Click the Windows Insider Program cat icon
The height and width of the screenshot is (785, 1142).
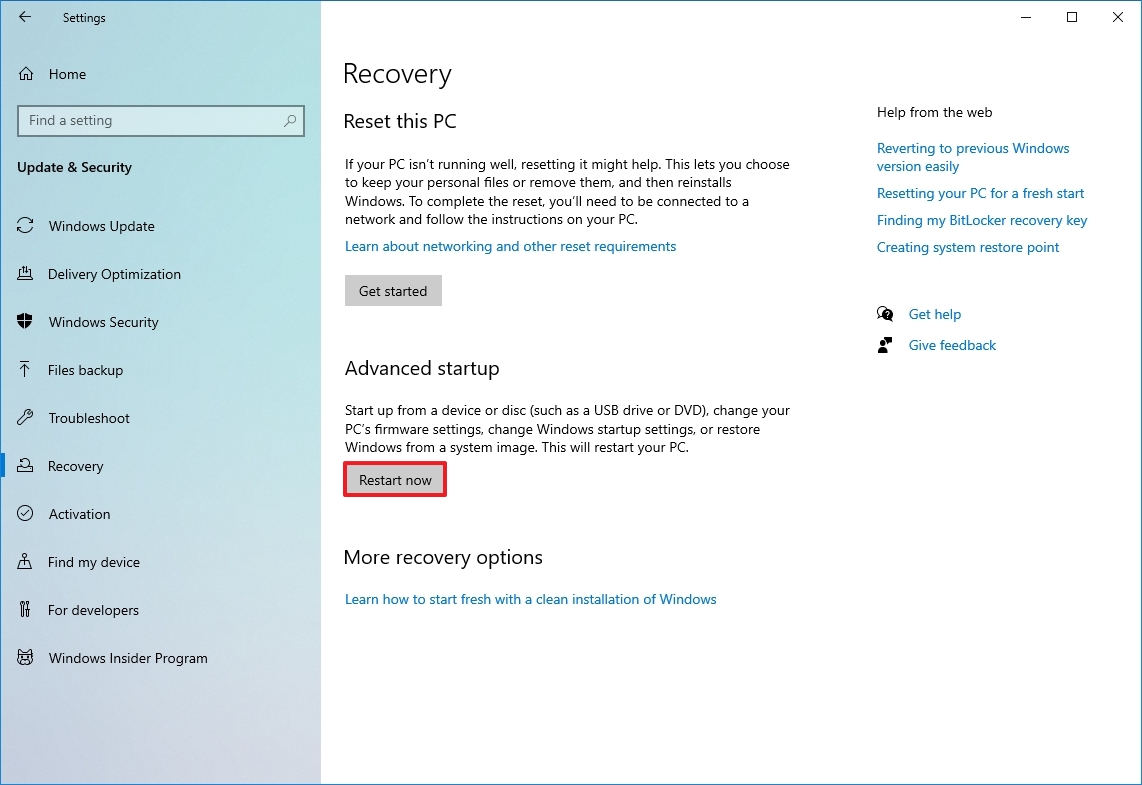pos(25,658)
